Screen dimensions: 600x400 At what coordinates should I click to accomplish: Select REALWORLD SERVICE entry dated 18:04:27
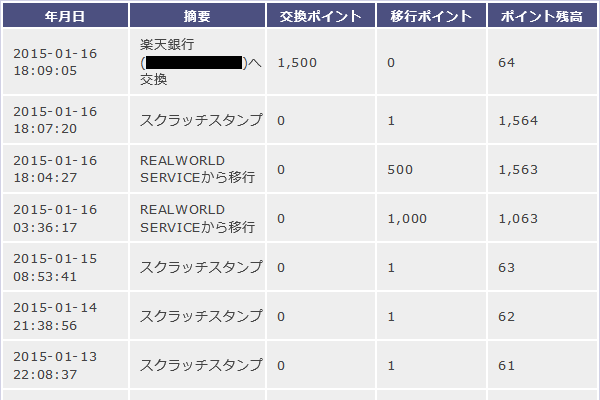198,169
